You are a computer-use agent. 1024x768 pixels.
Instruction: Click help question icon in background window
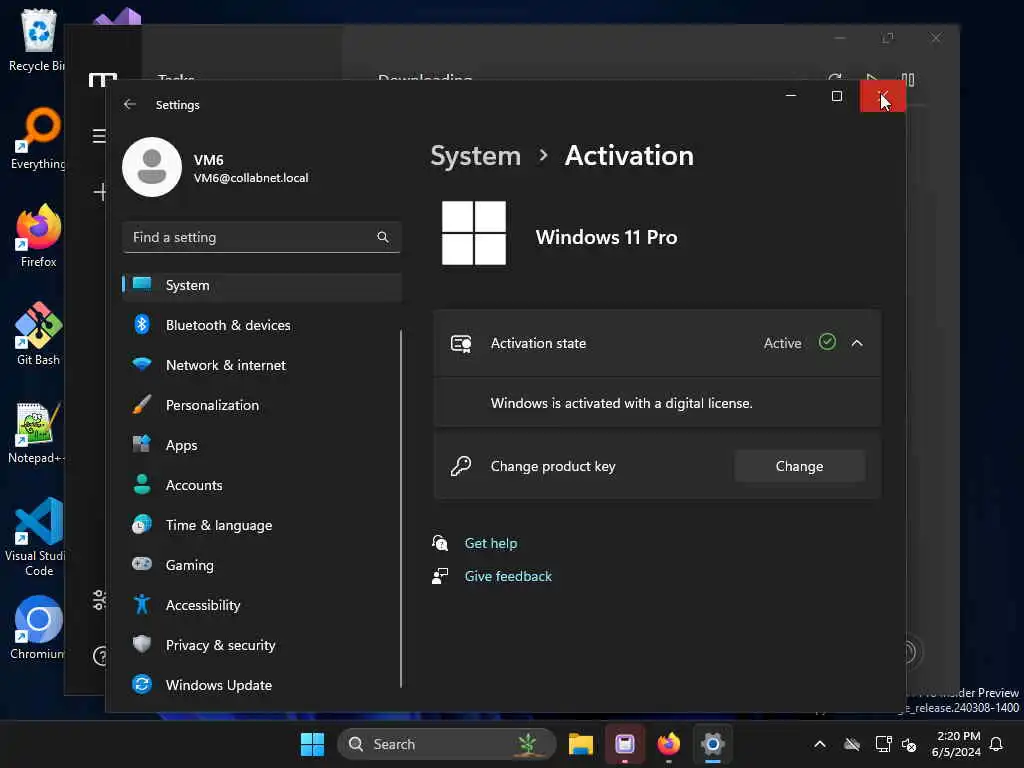click(x=100, y=656)
